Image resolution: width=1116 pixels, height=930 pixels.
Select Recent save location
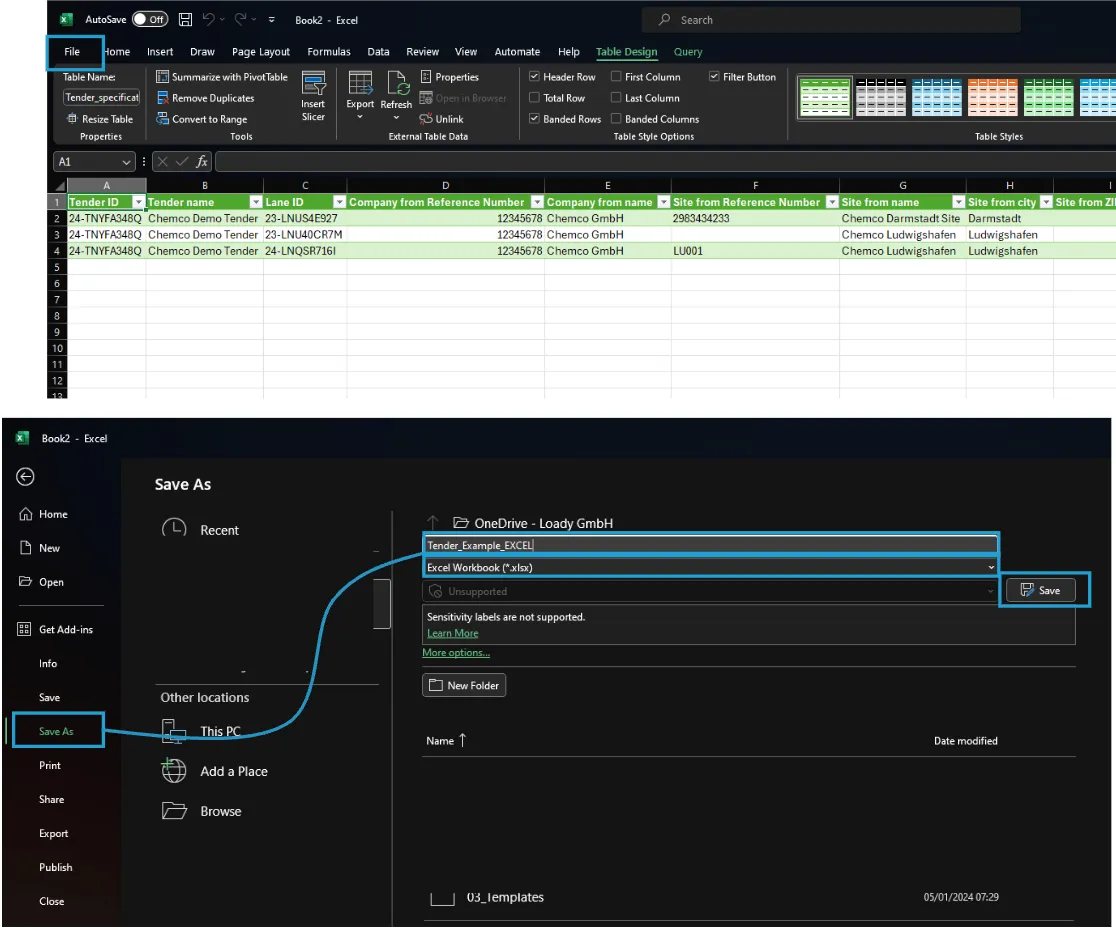[201, 530]
